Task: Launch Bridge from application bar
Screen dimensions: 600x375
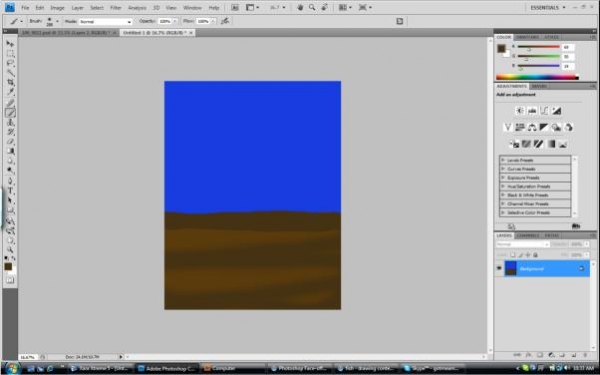Action: click(235, 7)
